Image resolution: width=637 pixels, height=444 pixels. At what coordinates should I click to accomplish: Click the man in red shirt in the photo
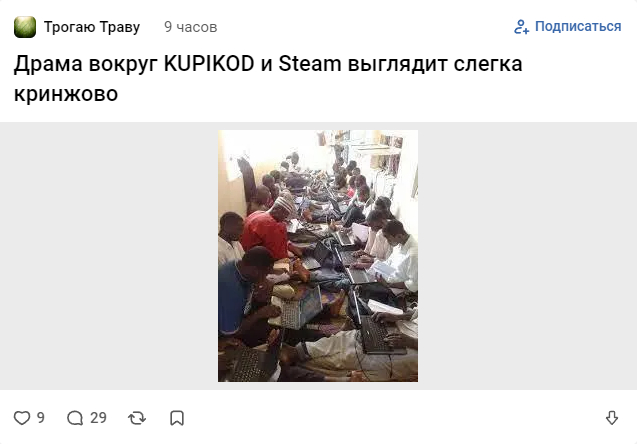coord(266,232)
